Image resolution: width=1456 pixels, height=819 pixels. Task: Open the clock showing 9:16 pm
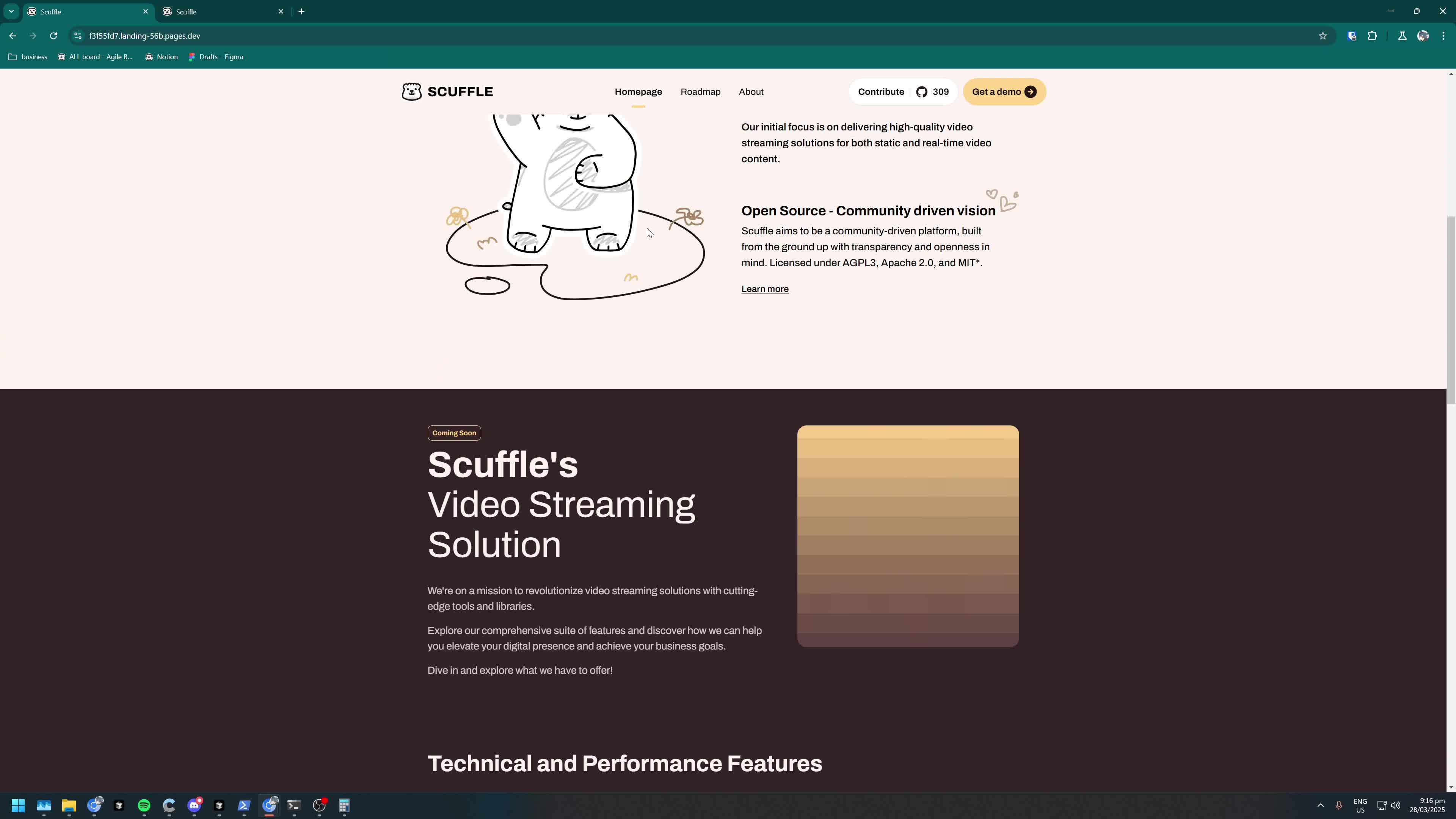(1427, 805)
